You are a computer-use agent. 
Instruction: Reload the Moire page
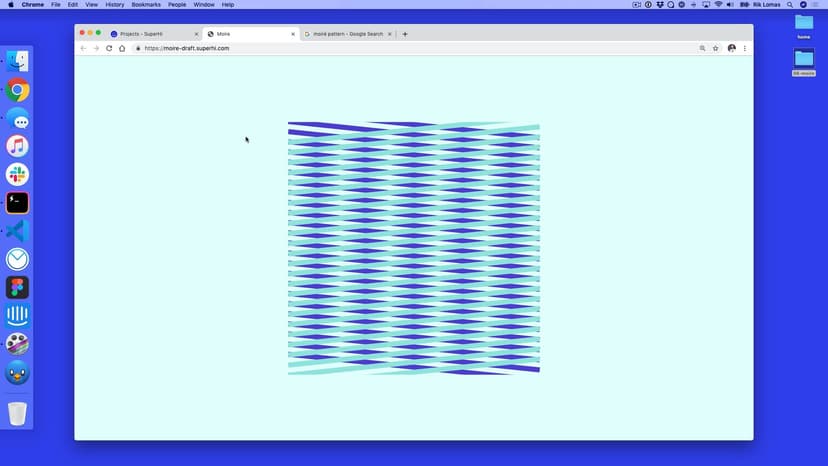click(x=109, y=48)
